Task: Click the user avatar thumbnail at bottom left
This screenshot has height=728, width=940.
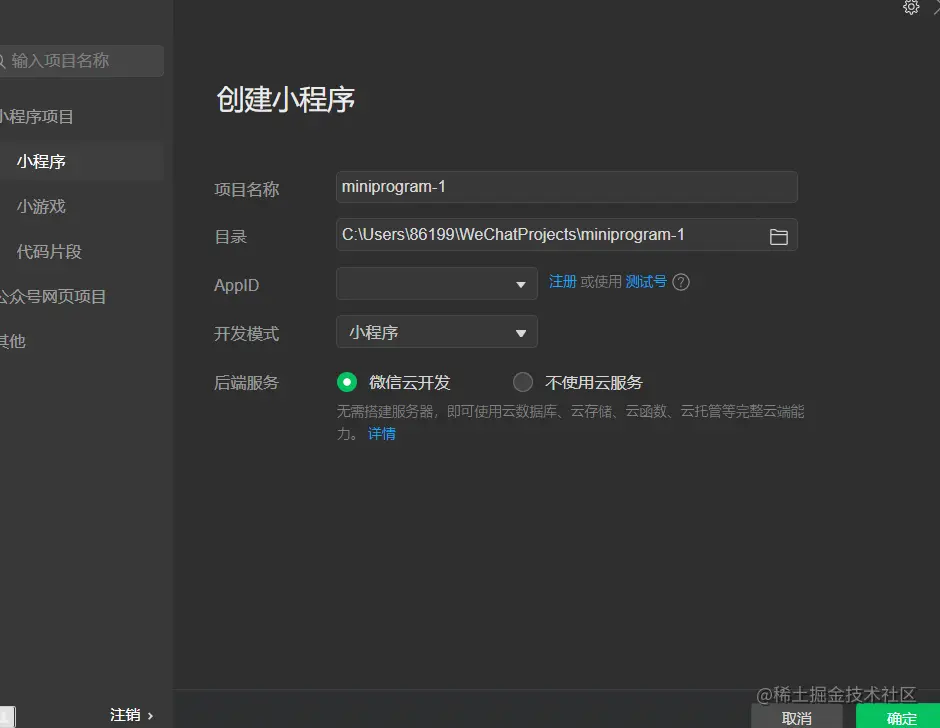Action: coord(7,717)
